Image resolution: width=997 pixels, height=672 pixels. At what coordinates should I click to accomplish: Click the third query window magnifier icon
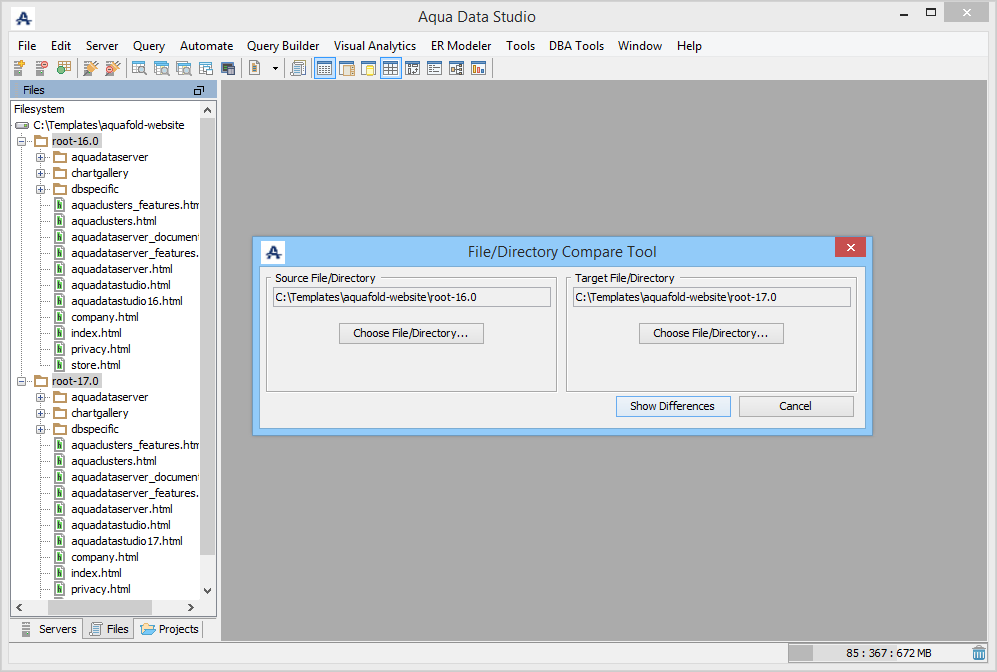[x=184, y=68]
